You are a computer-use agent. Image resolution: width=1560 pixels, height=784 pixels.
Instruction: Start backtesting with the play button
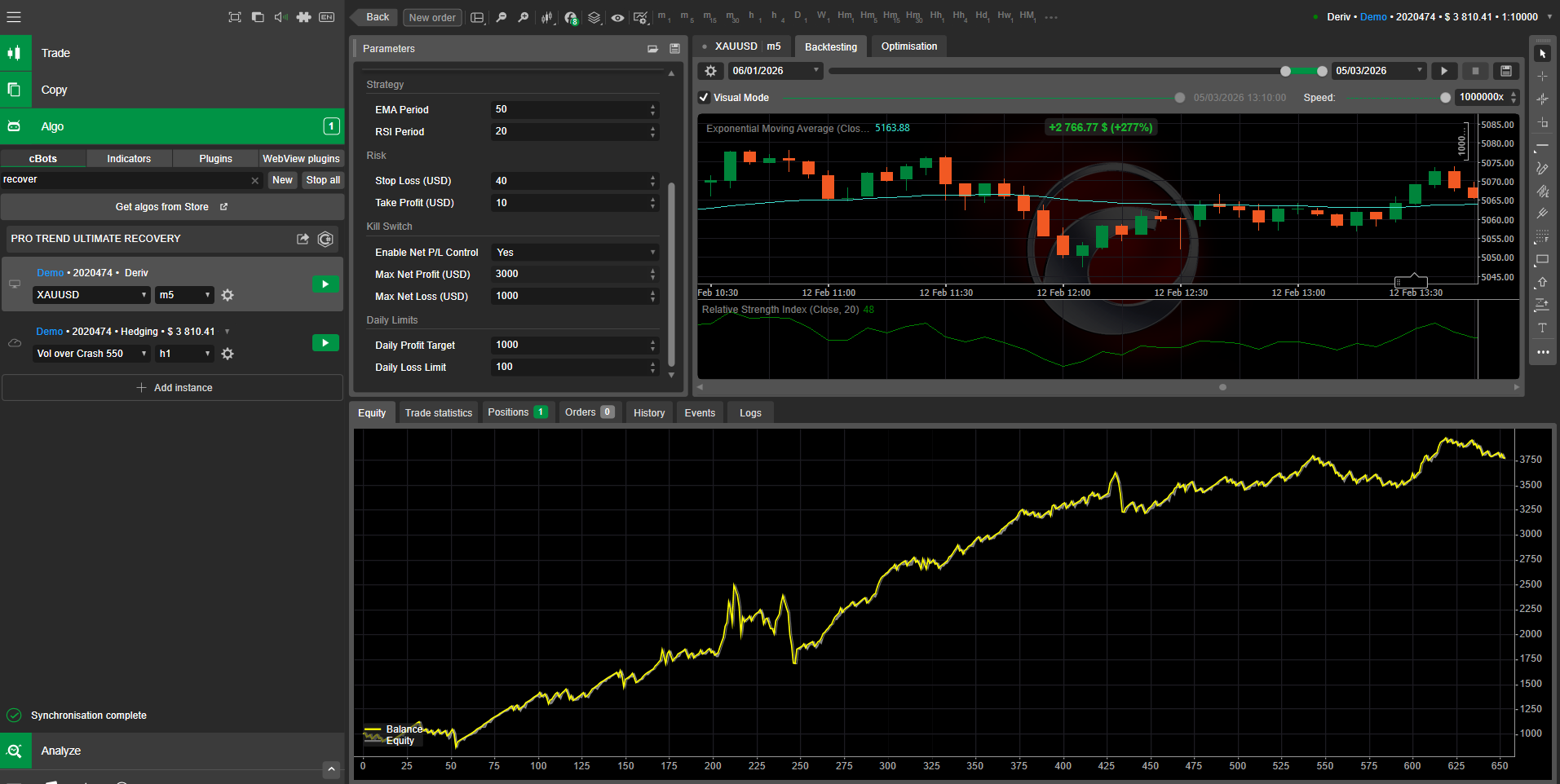(1444, 71)
